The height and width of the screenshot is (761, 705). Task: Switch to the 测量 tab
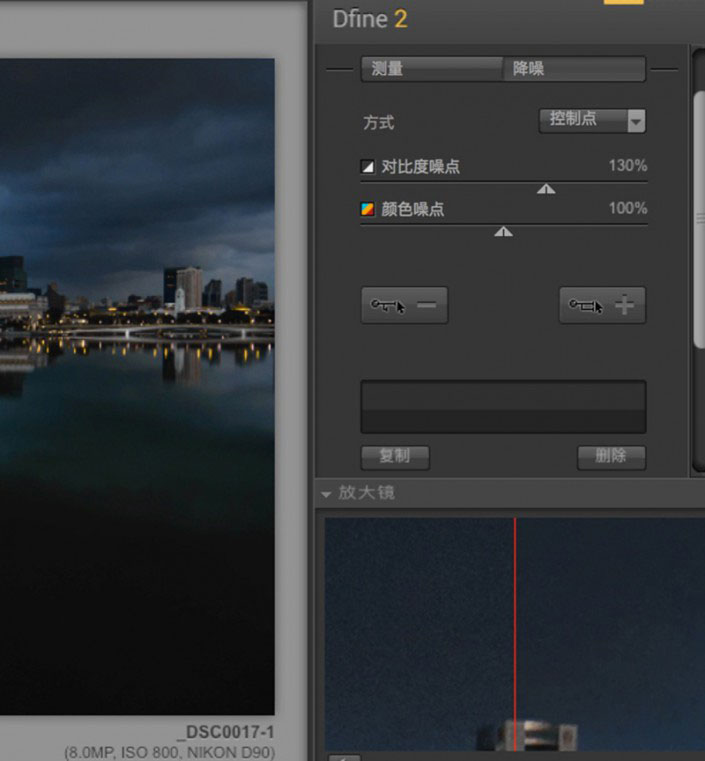click(x=432, y=69)
